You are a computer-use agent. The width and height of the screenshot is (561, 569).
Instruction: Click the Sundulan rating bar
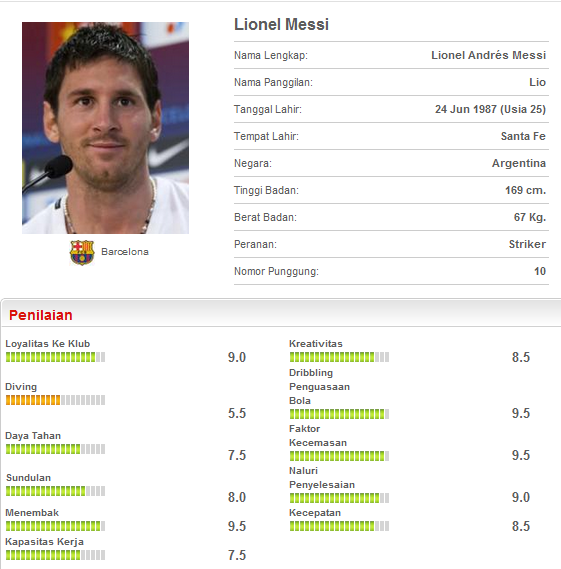tap(56, 491)
